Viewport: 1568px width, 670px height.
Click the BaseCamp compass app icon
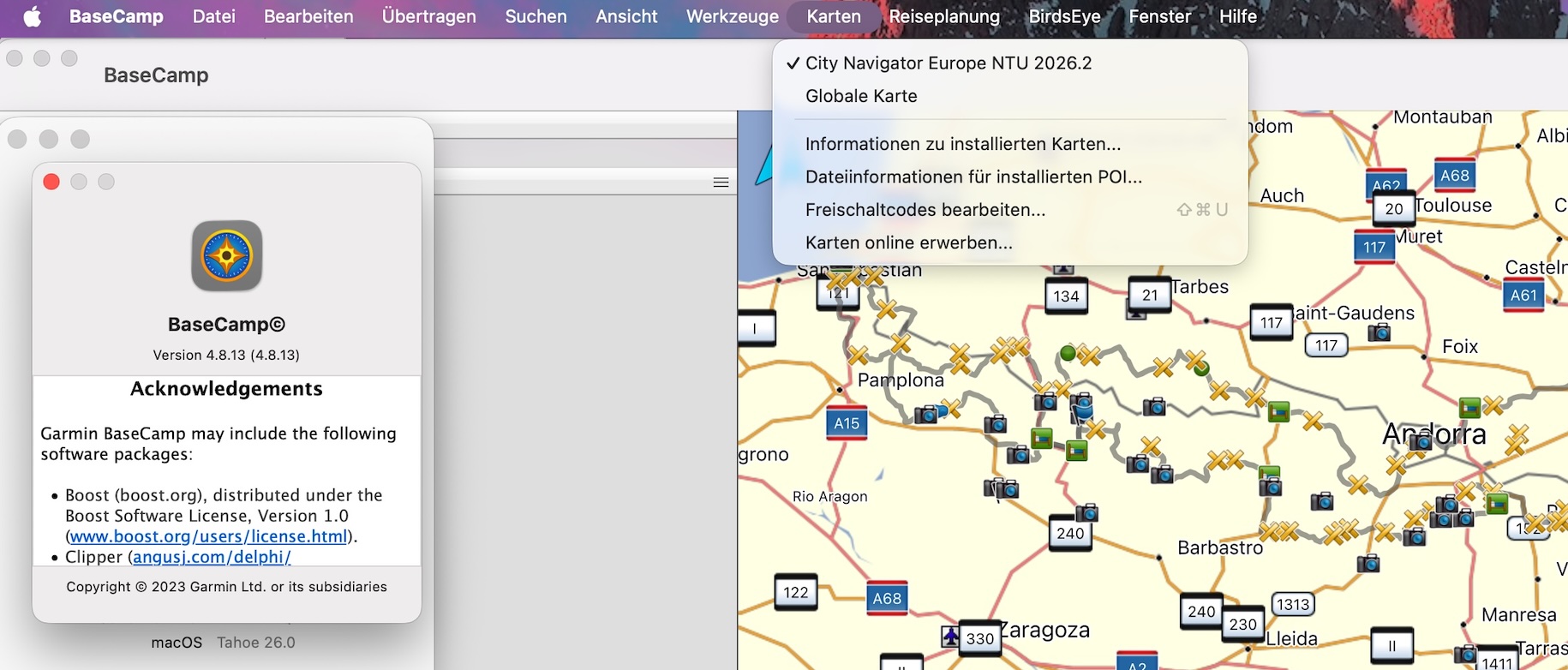pos(227,256)
